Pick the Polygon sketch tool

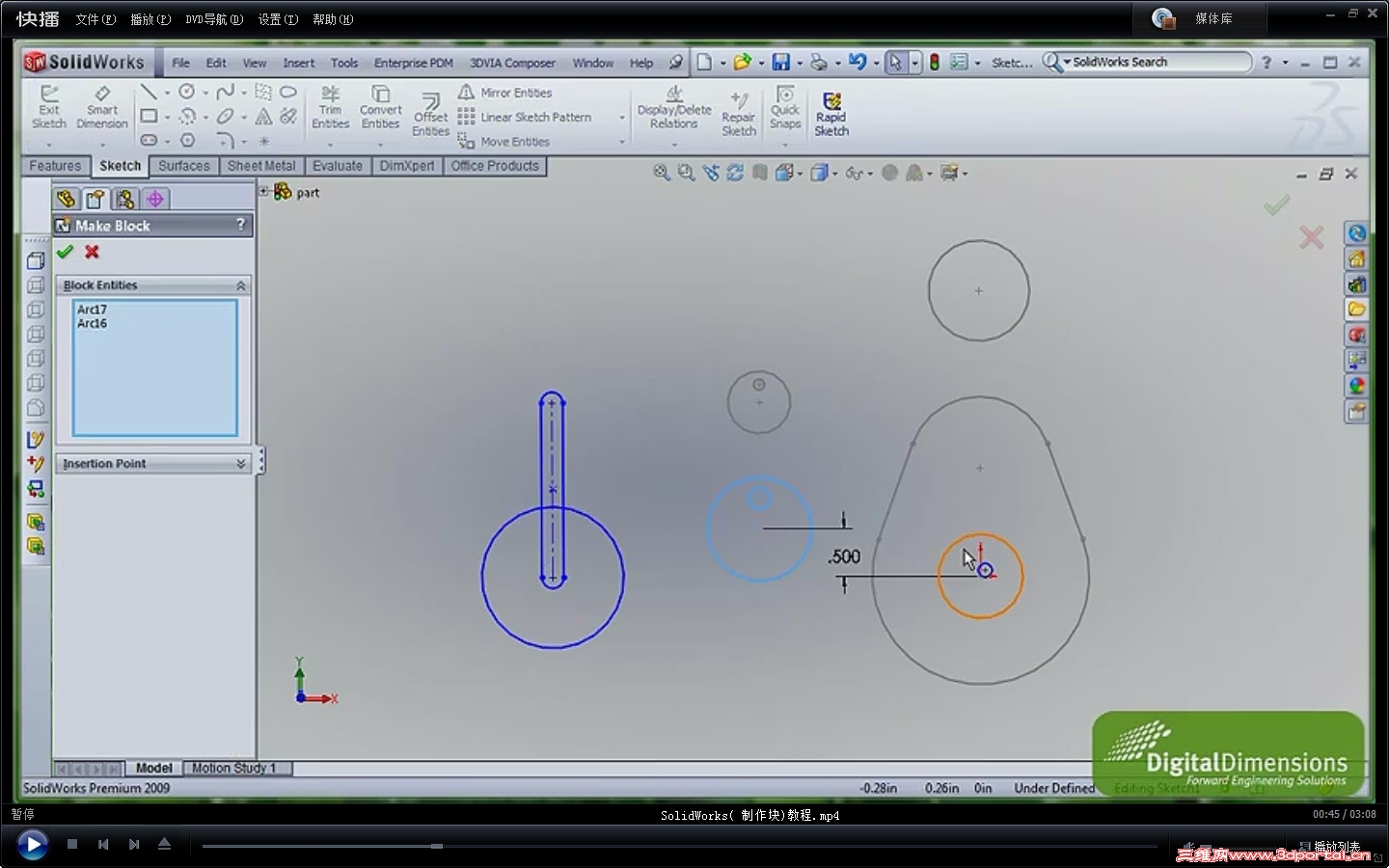pyautogui.click(x=187, y=141)
